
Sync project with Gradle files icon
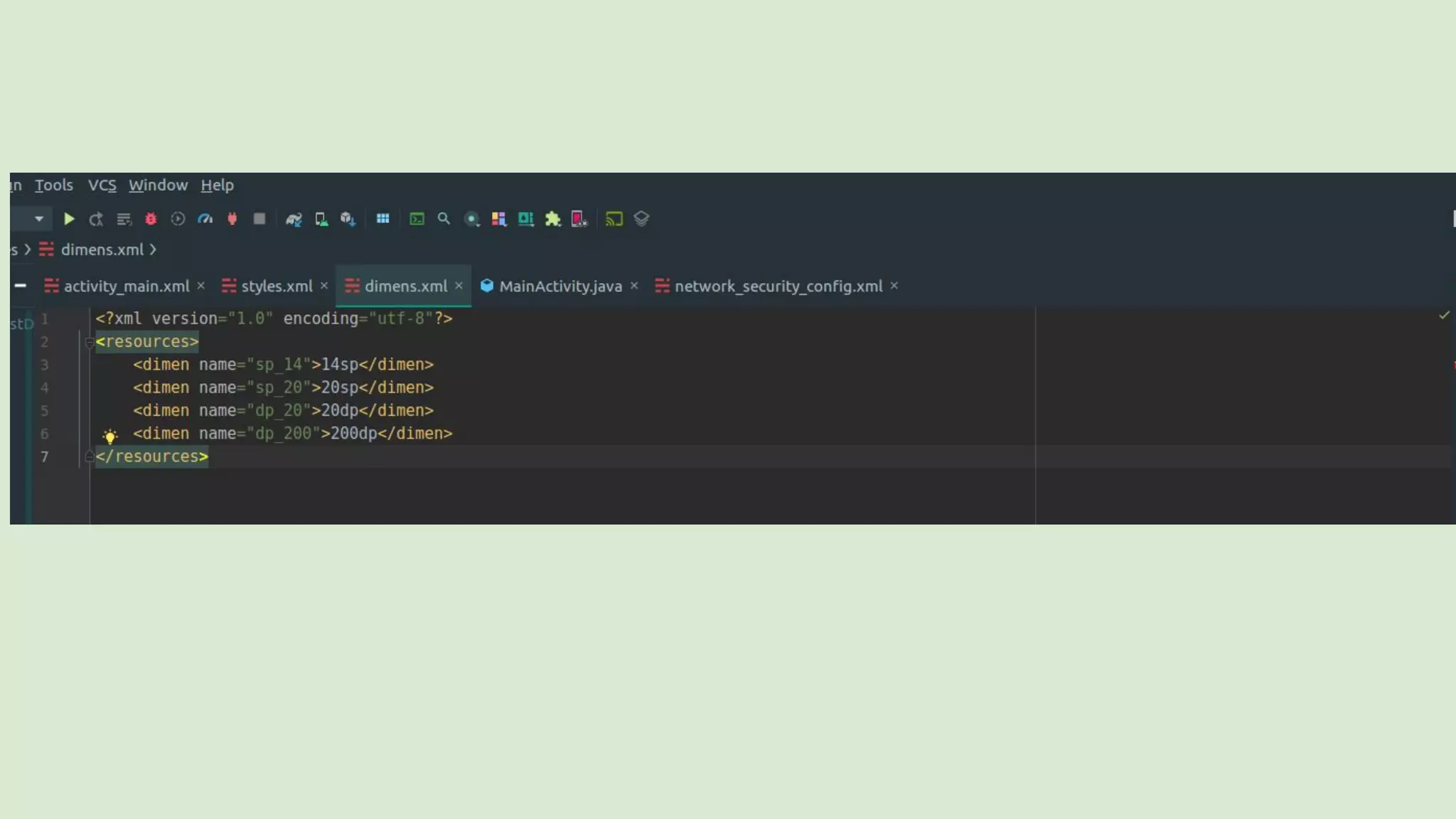pos(294,219)
